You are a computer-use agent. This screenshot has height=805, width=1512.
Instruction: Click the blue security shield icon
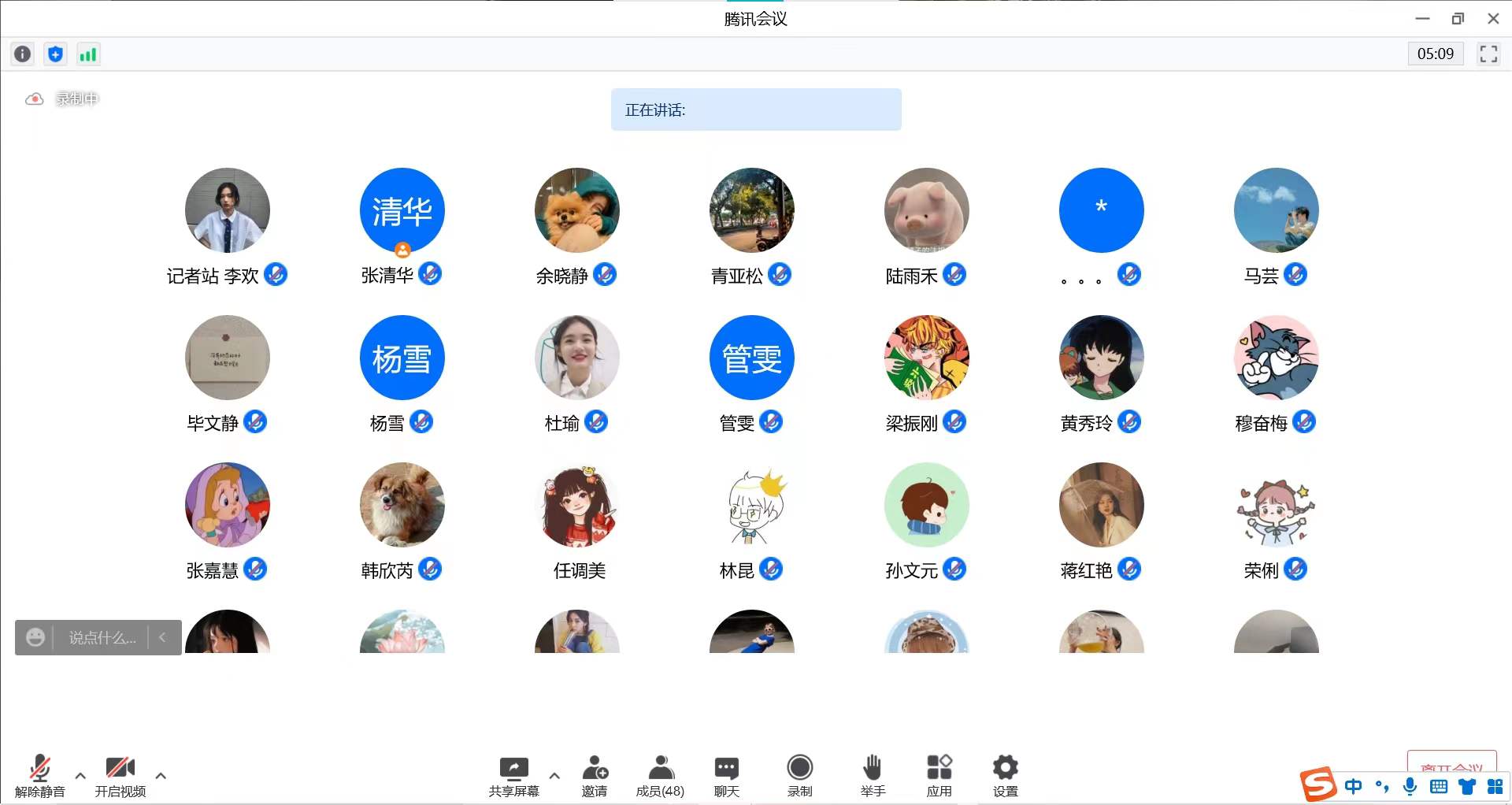click(x=55, y=54)
